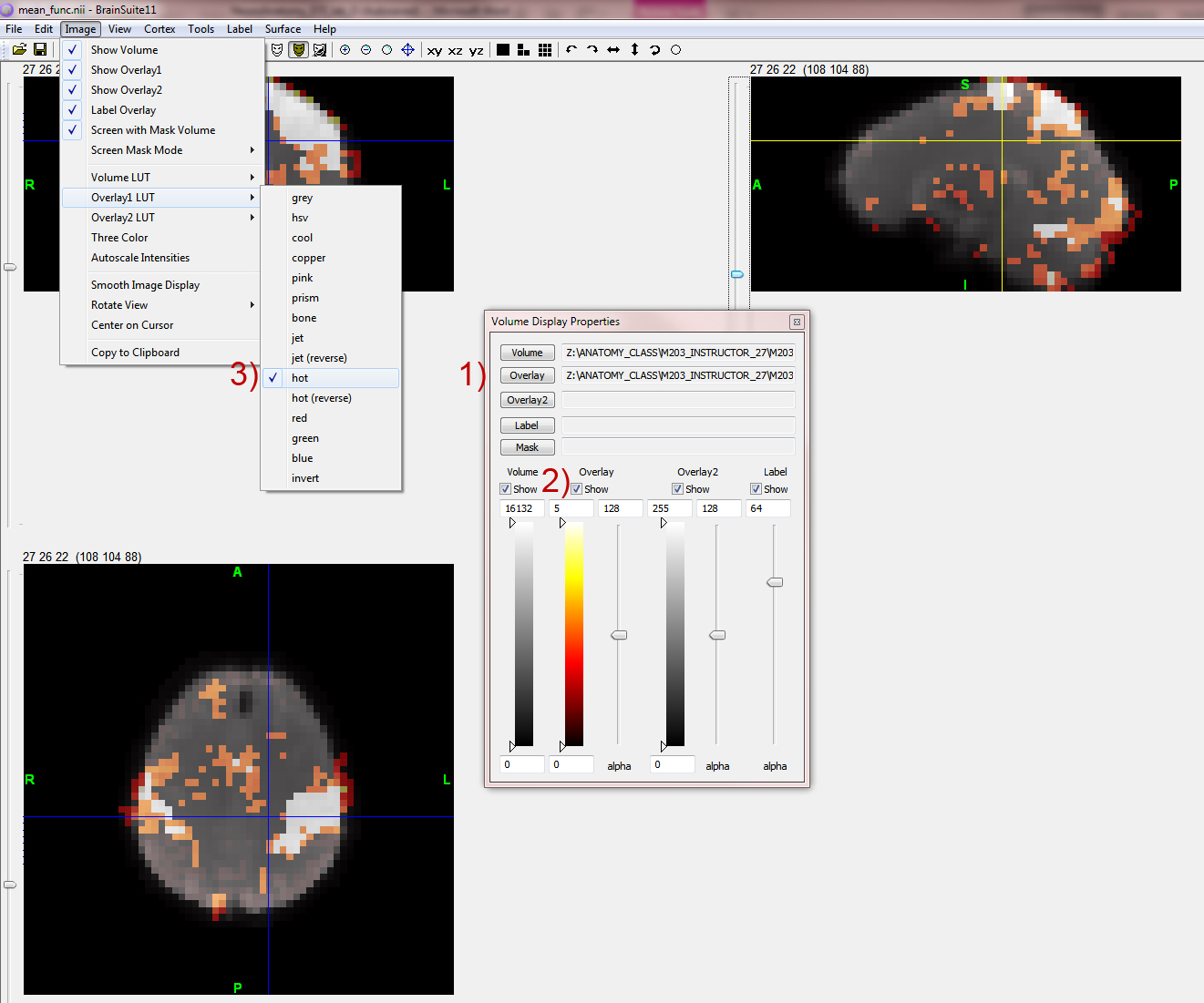Click the rotate clockwise arrow icon
This screenshot has width=1204, height=1003.
[x=592, y=50]
